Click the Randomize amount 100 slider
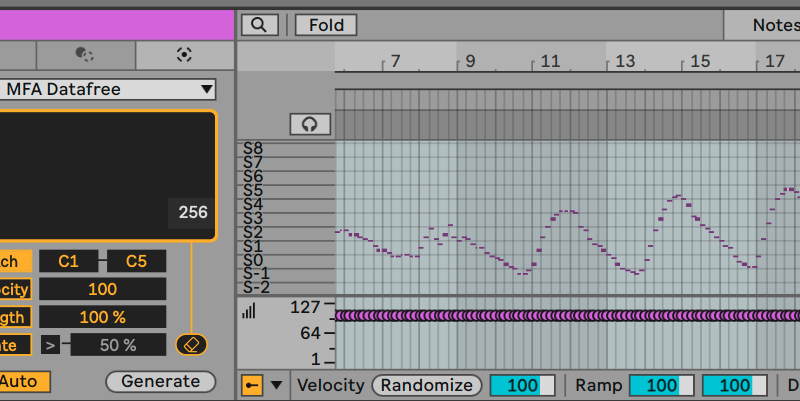This screenshot has width=800, height=401. click(521, 385)
